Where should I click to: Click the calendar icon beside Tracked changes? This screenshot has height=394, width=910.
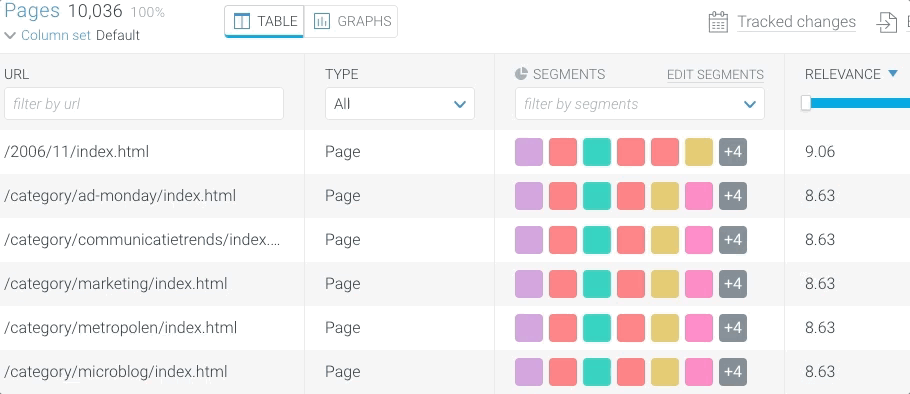coord(718,22)
